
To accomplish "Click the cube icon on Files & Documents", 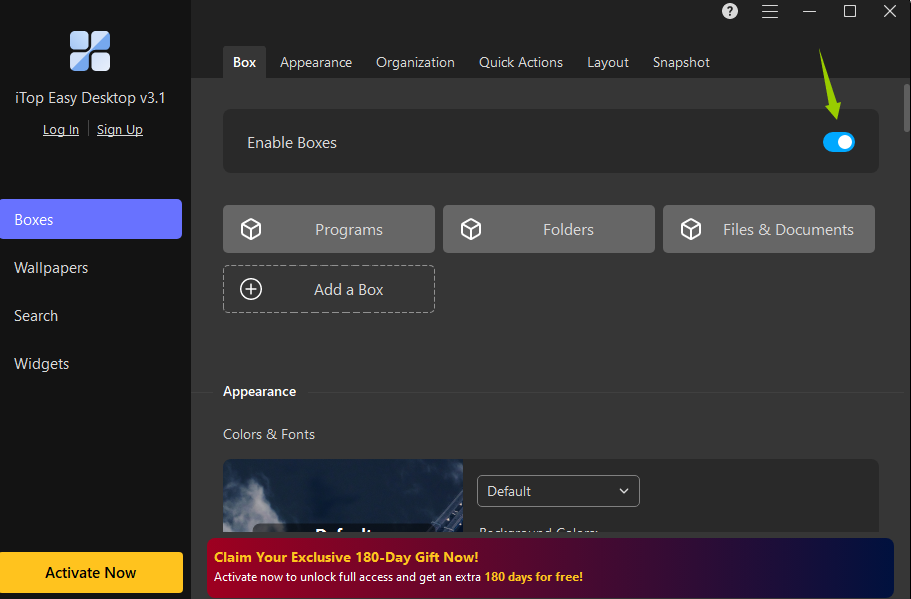I will (x=691, y=229).
